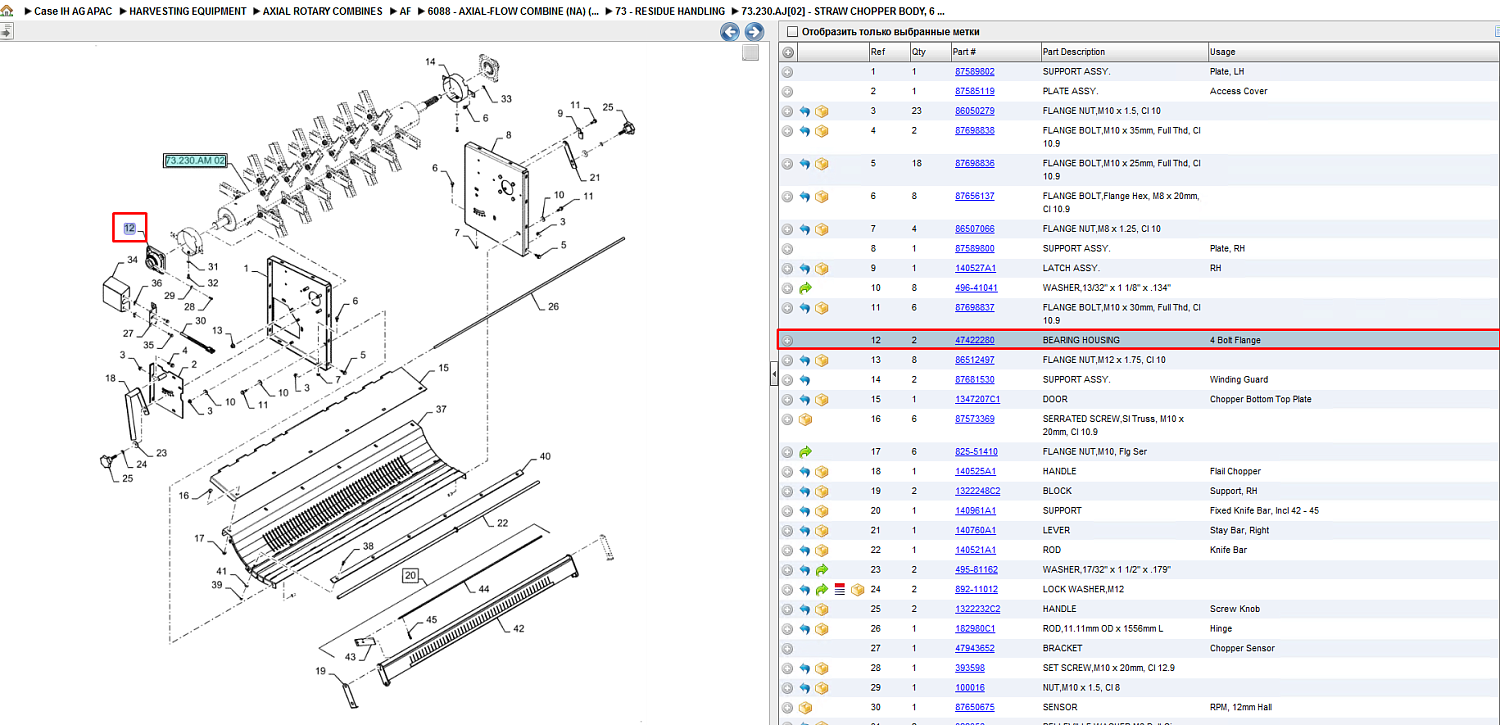The image size is (1500, 725).
Task: Open AXIAL ROTARY COMBINES breadcrumb
Action: [x=323, y=11]
